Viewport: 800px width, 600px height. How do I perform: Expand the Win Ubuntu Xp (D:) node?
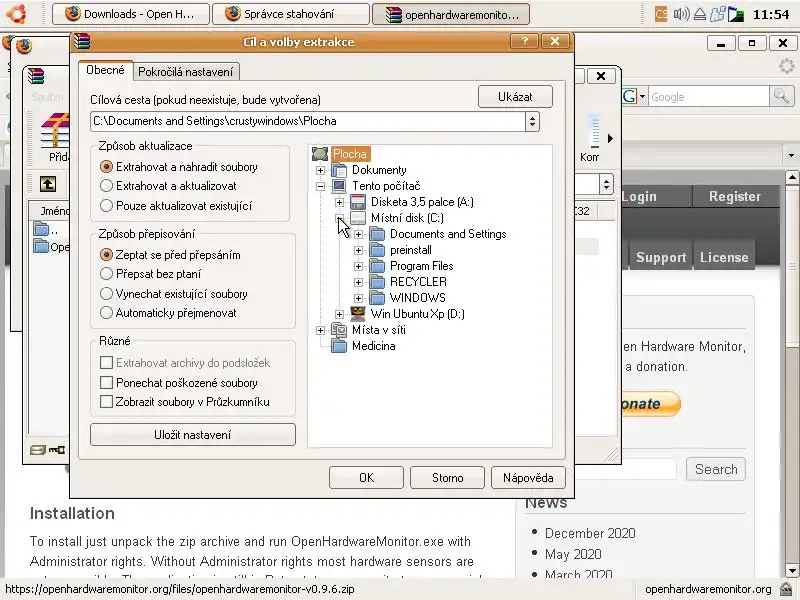[339, 314]
